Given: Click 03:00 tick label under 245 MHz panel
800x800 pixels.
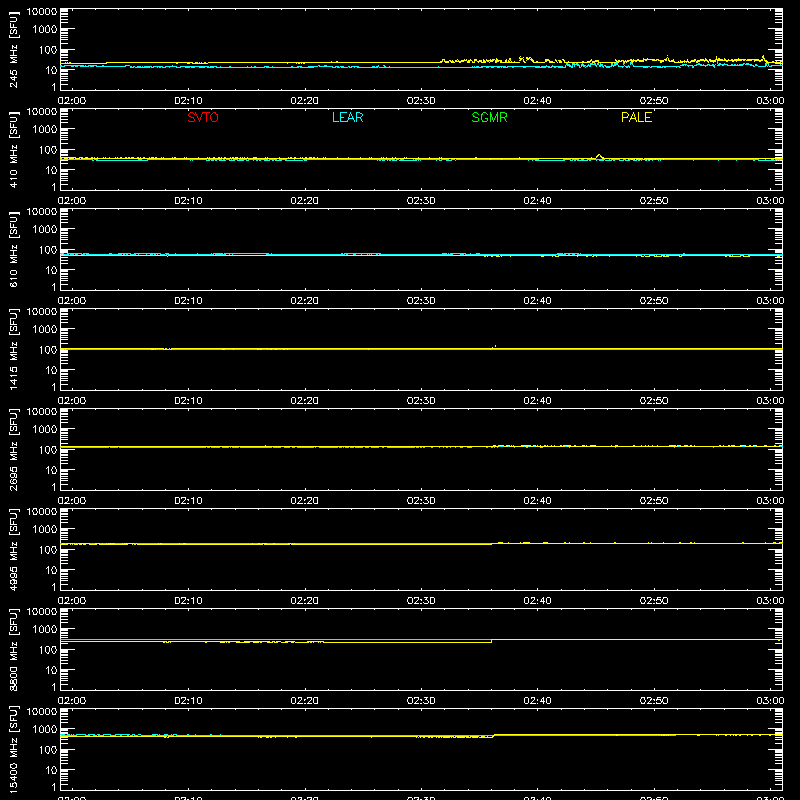Looking at the screenshot, I should point(770,101).
